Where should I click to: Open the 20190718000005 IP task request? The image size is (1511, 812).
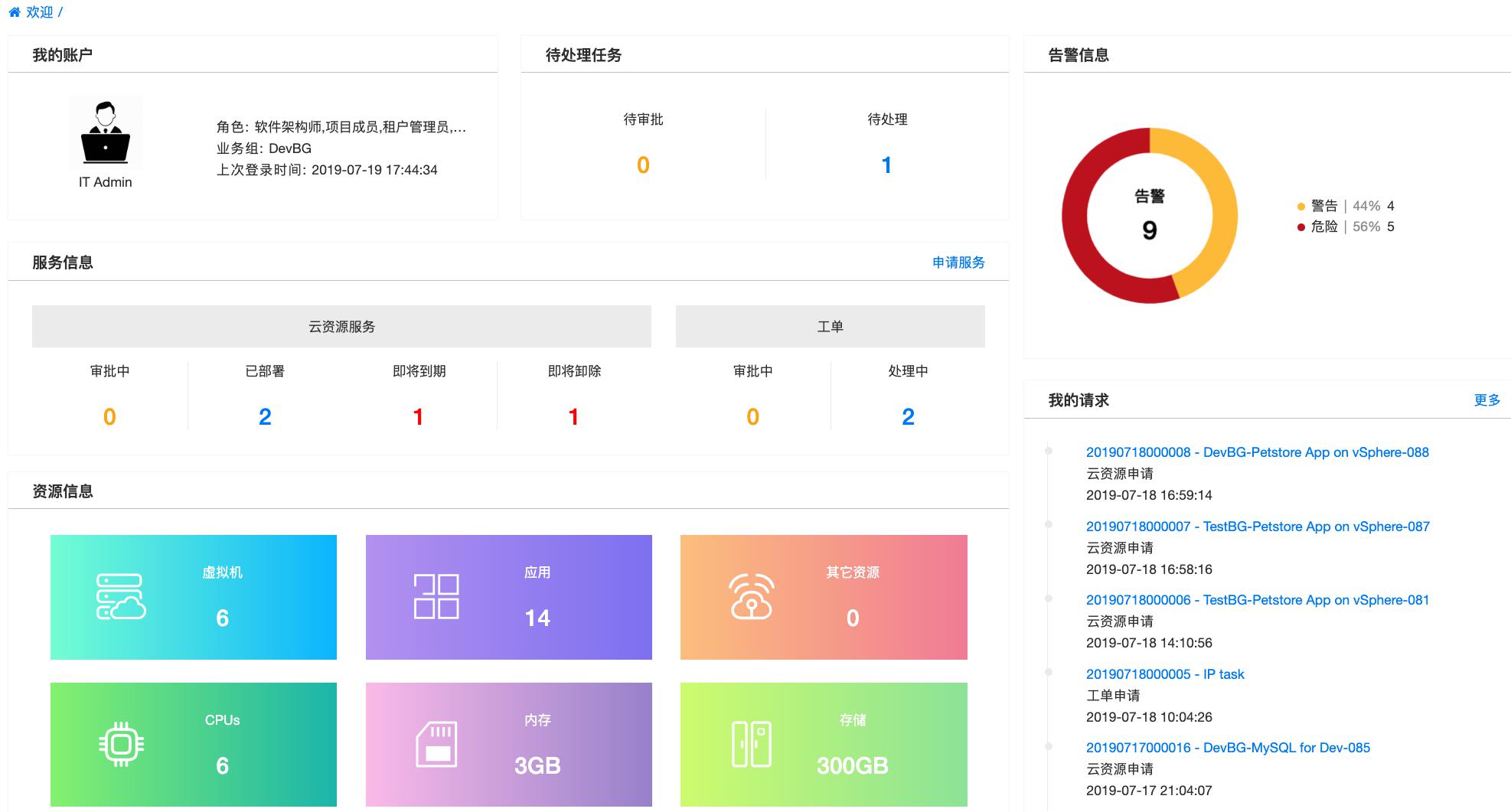[x=1166, y=673]
